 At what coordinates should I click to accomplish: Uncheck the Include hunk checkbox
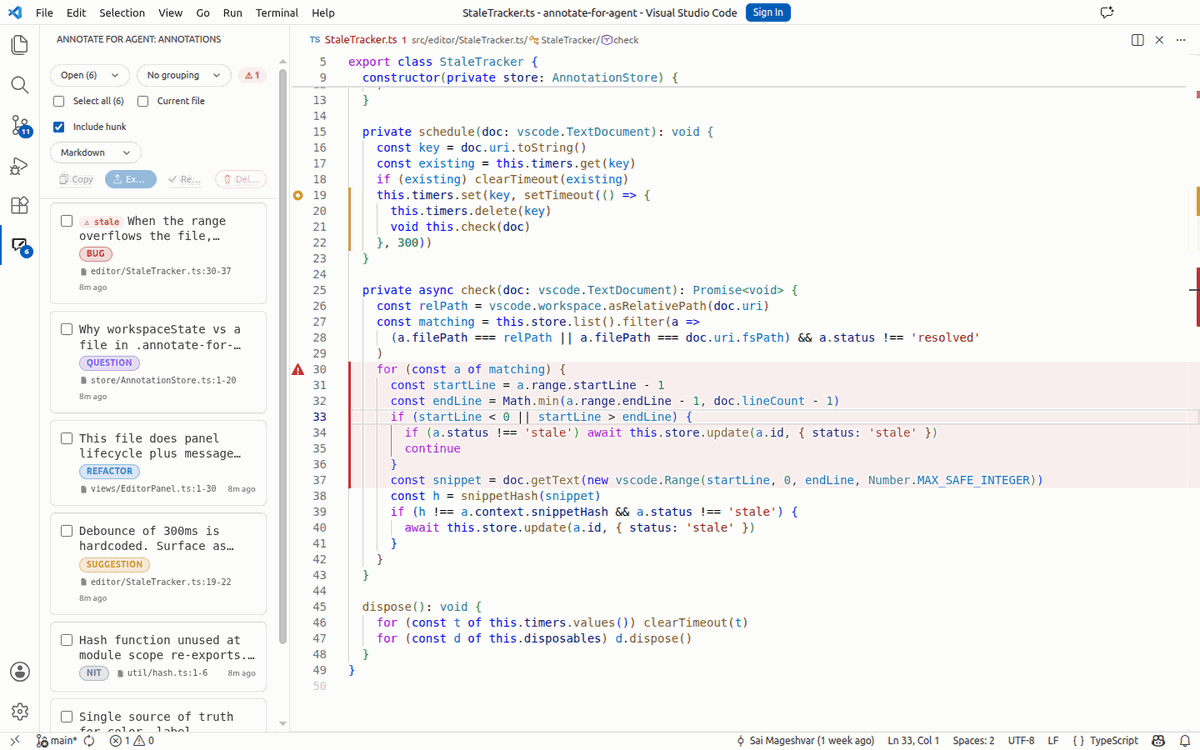point(59,127)
